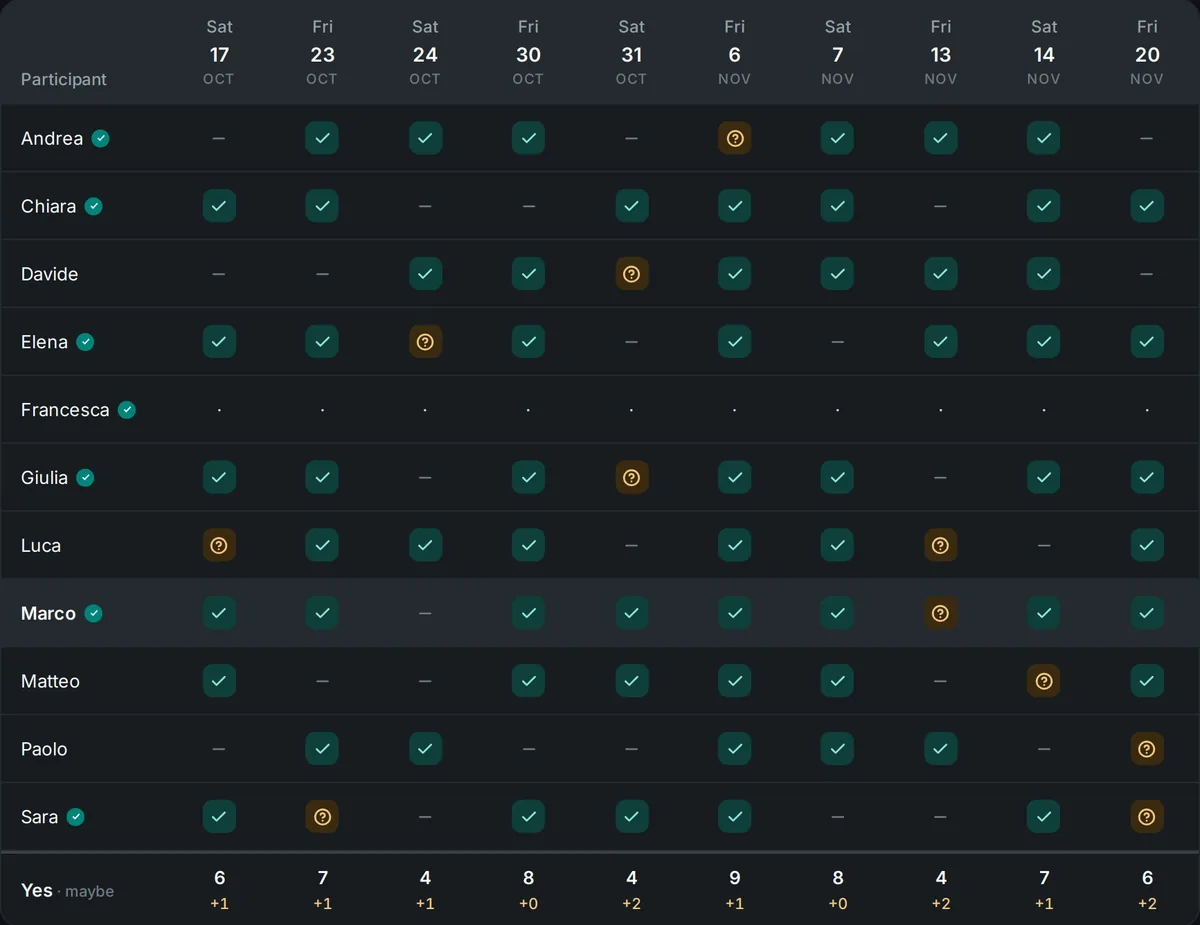Click Davide's yes check for Sat 24 Oct
This screenshot has width=1200, height=925.
(426, 274)
